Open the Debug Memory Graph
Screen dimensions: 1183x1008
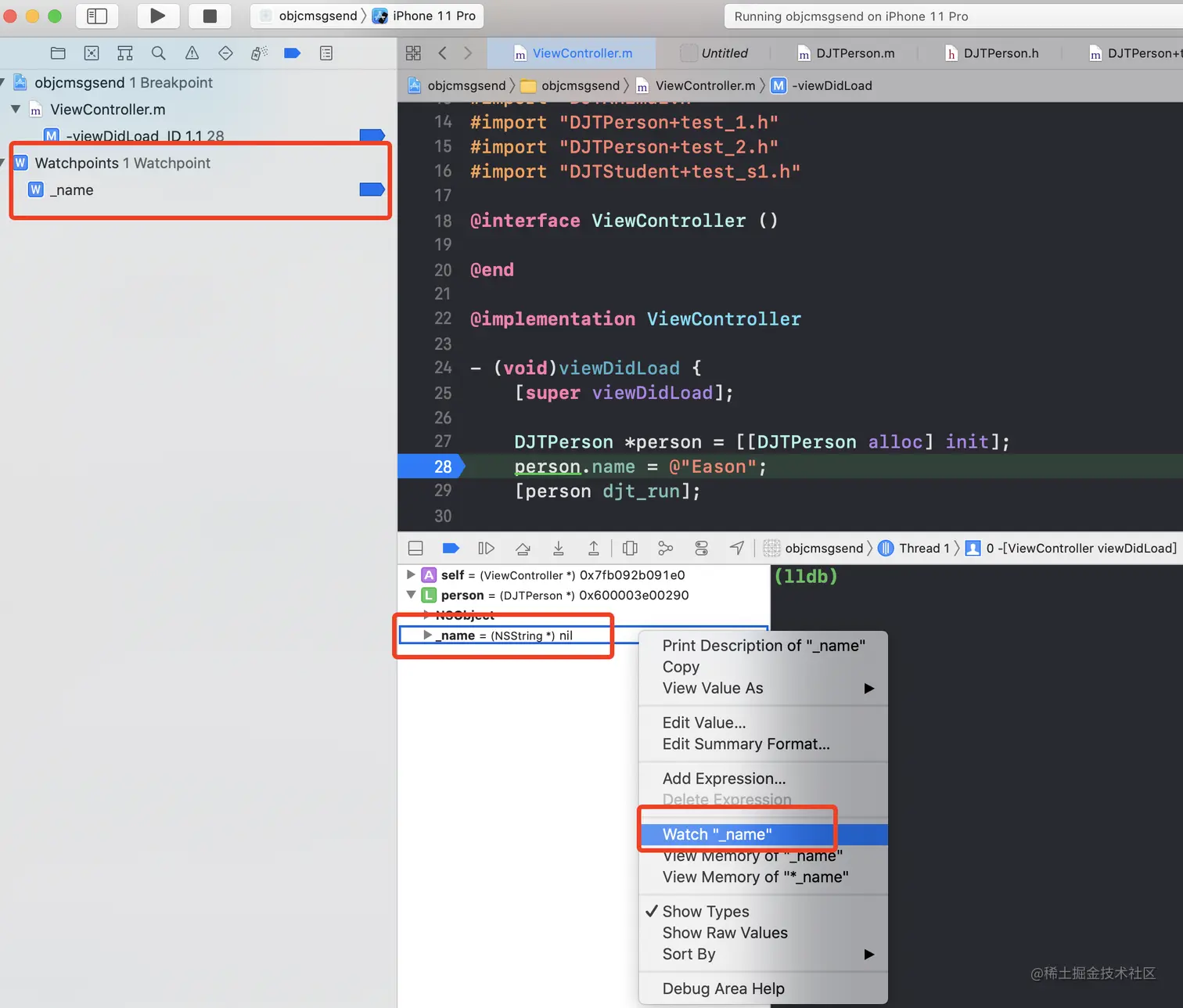click(x=666, y=548)
